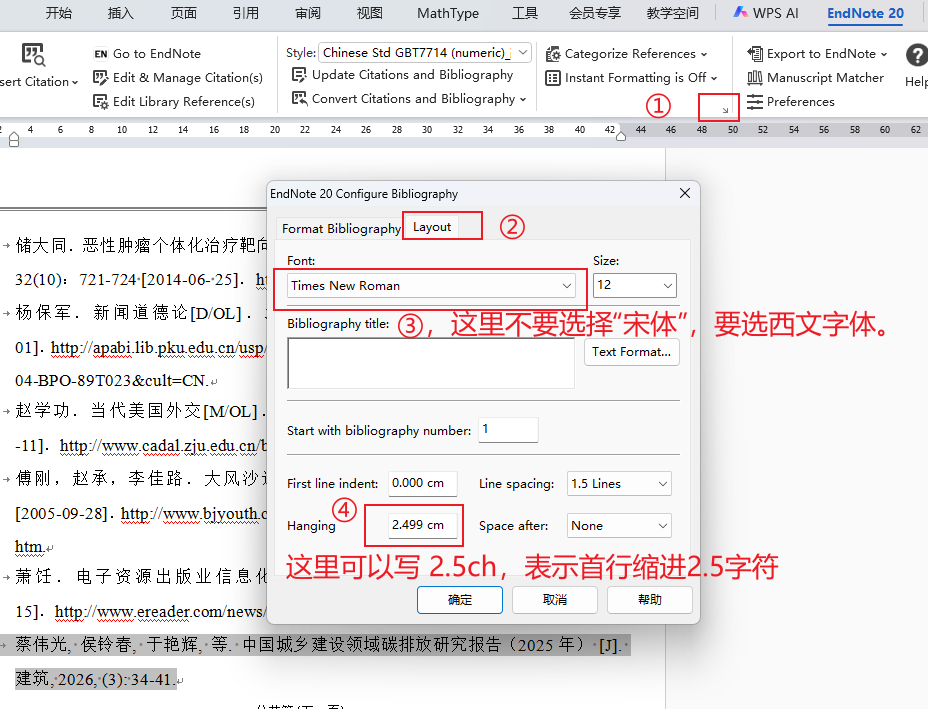
Task: Click the Preferences sliders icon
Action: (x=755, y=102)
